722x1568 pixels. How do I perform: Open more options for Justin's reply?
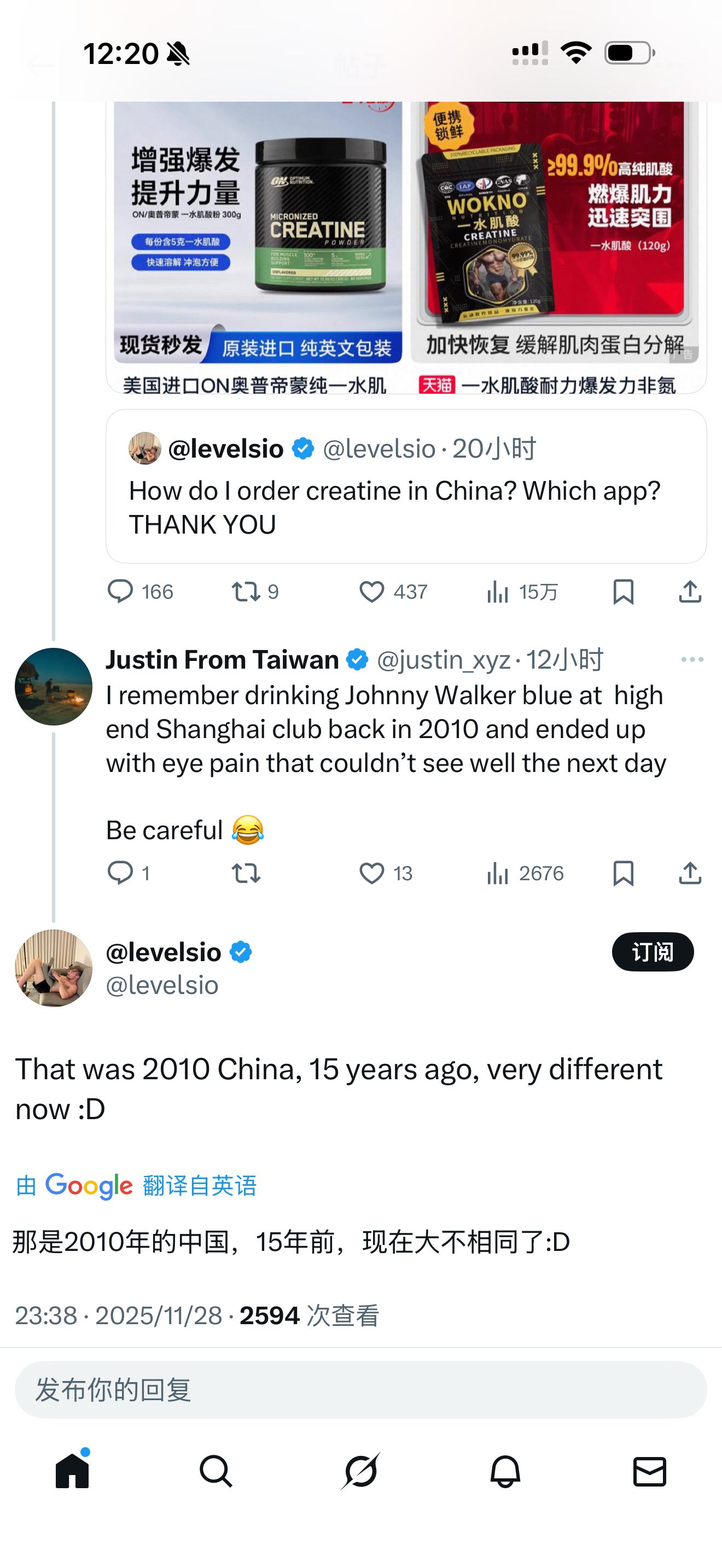(x=692, y=660)
